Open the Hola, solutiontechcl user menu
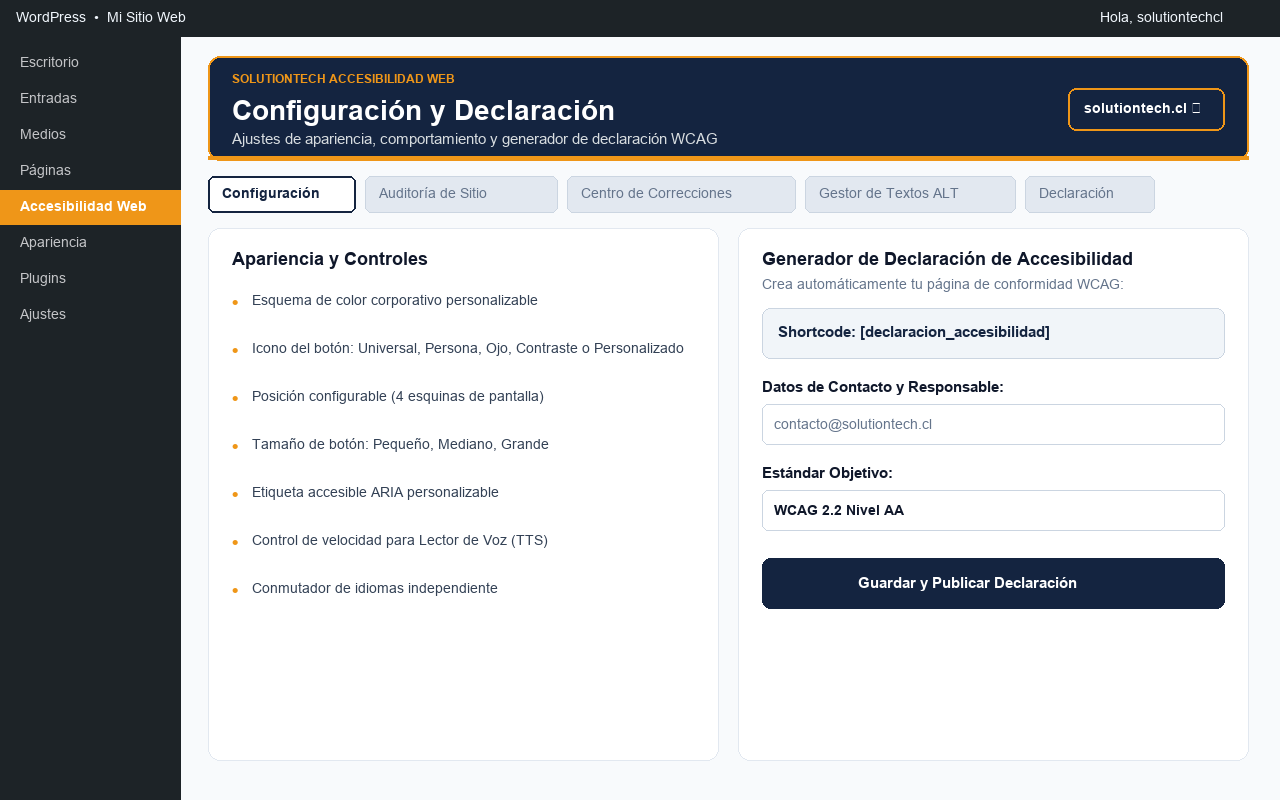 [1161, 17]
